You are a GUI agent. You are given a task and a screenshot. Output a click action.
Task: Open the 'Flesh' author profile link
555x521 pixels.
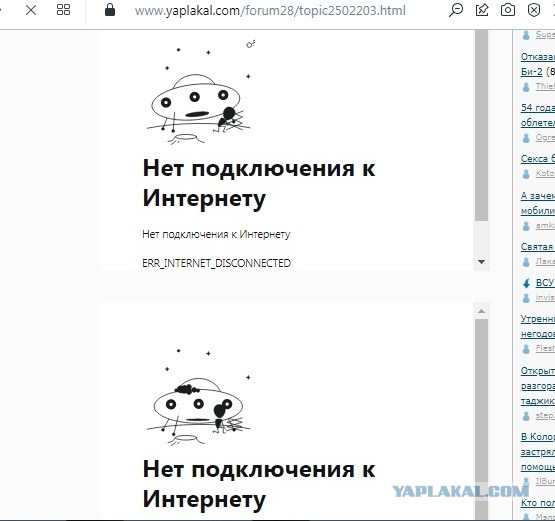545,348
